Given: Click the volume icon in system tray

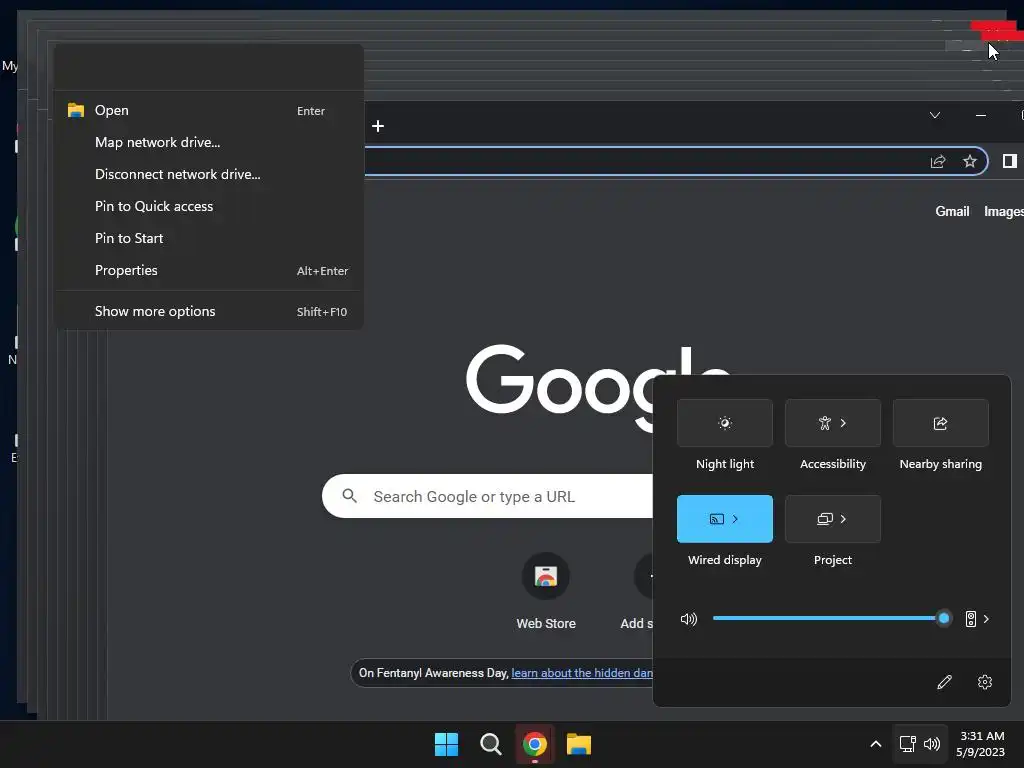Looking at the screenshot, I should point(932,744).
